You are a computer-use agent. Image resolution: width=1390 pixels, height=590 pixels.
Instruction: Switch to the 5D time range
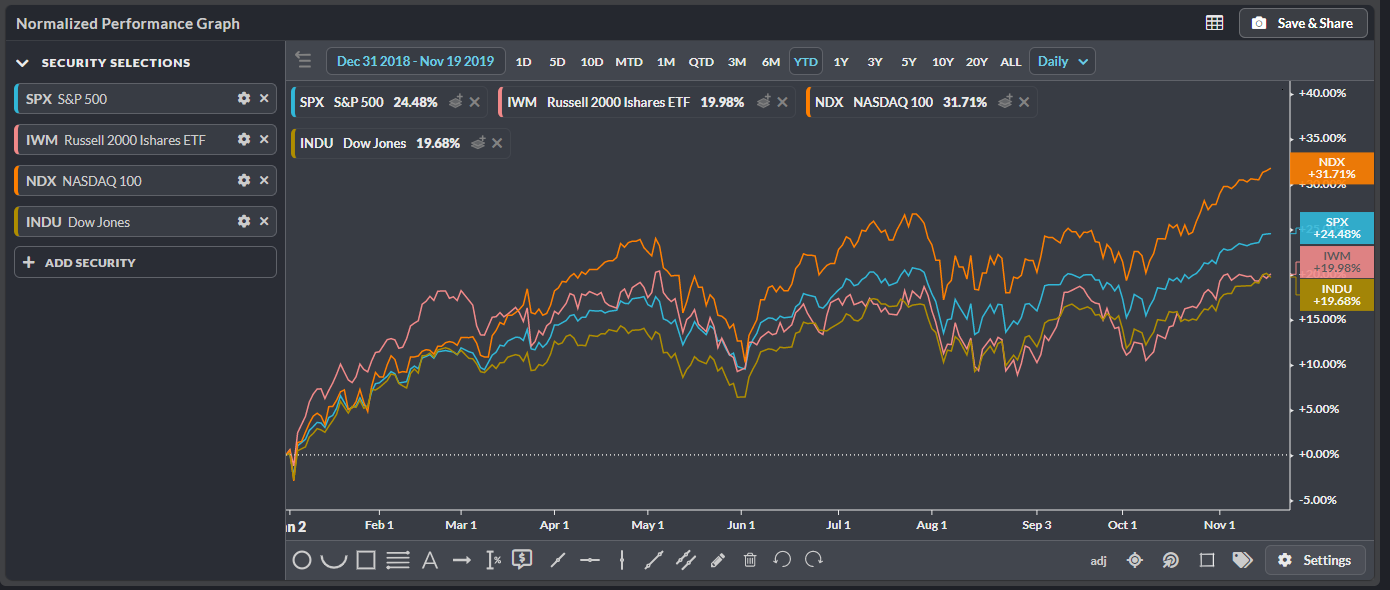click(557, 61)
